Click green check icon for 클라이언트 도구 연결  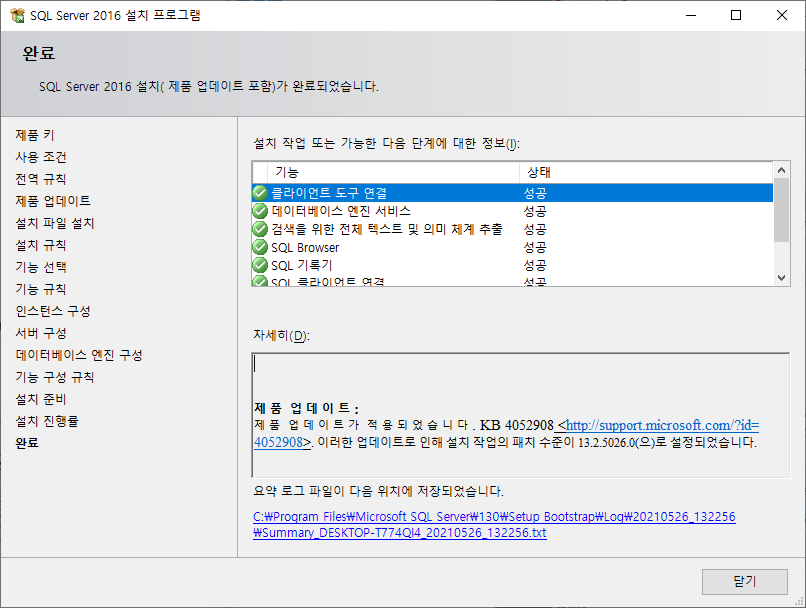[260, 193]
